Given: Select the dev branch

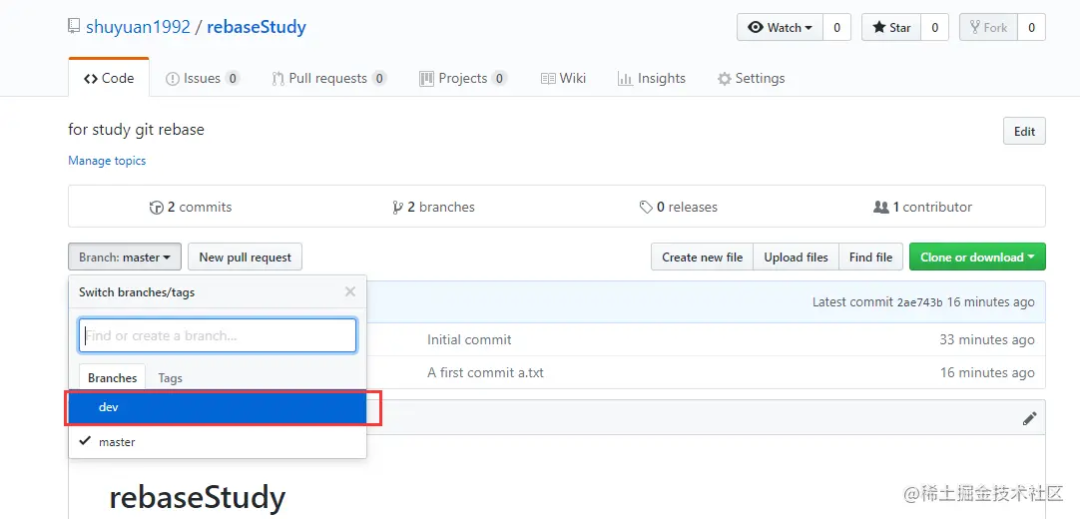Looking at the screenshot, I should point(217,407).
